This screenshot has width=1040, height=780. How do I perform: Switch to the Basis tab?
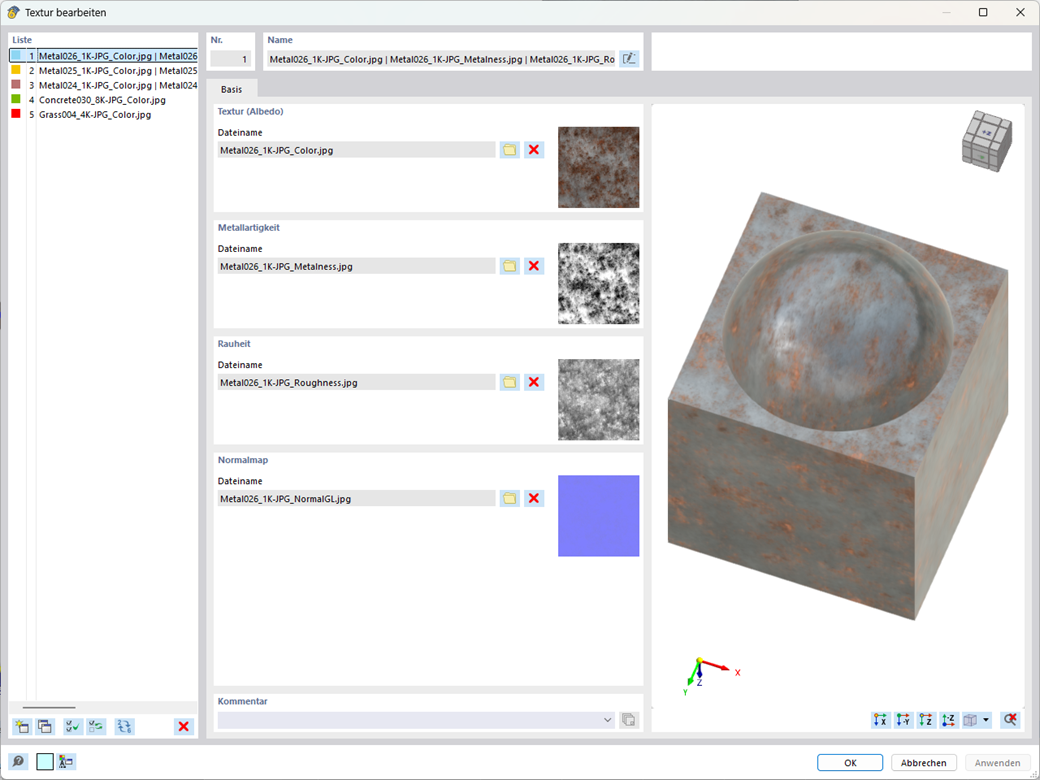(231, 89)
